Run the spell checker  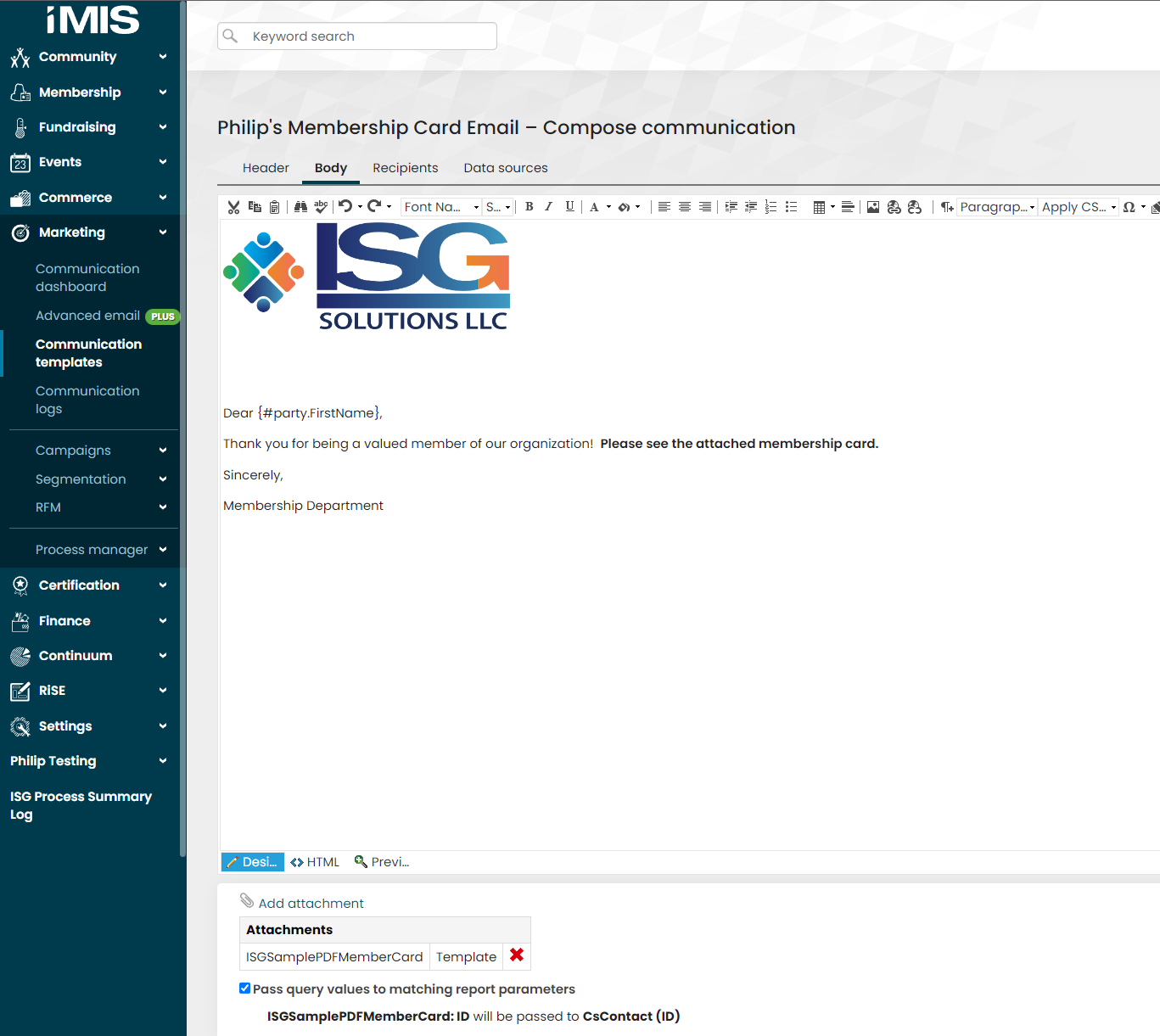tap(321, 206)
